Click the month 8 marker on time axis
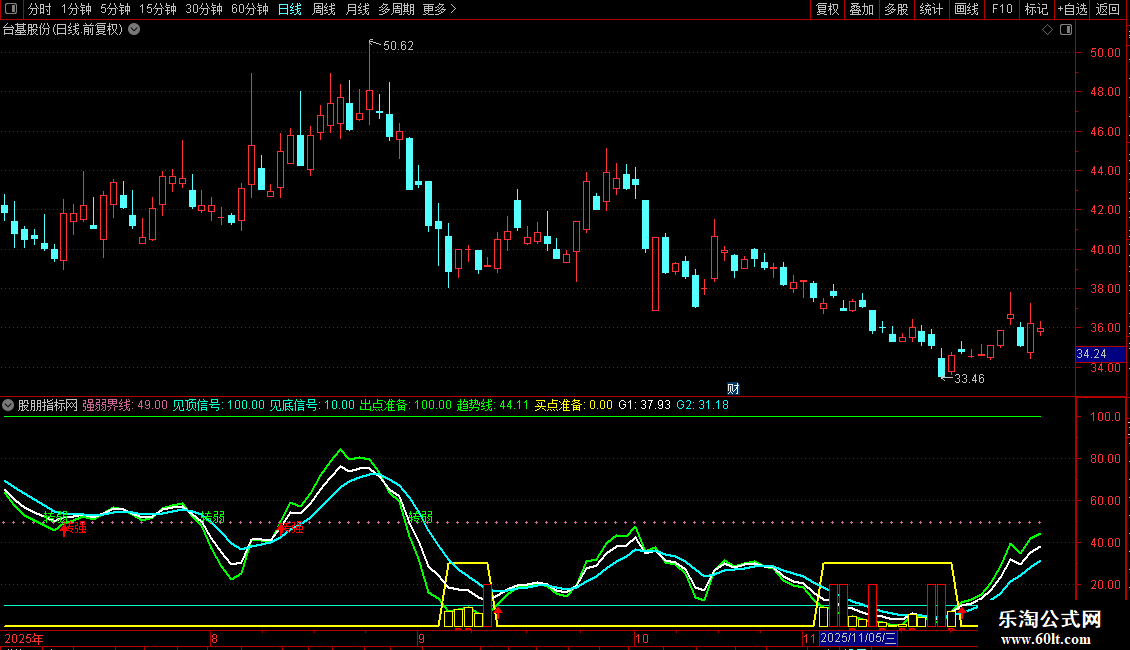Image resolution: width=1130 pixels, height=650 pixels. 214,638
